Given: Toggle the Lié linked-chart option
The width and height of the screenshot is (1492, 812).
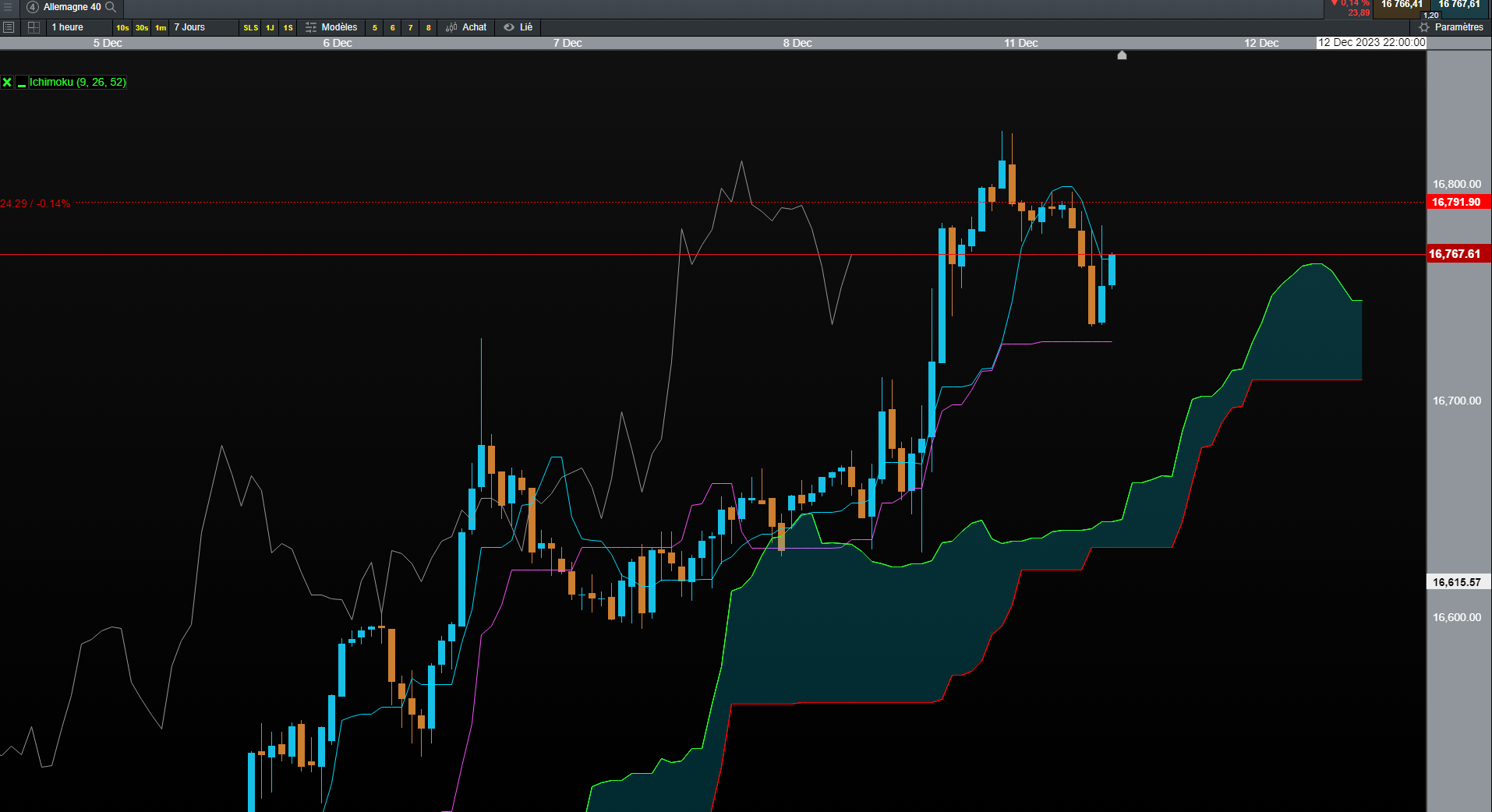Looking at the screenshot, I should coord(518,27).
